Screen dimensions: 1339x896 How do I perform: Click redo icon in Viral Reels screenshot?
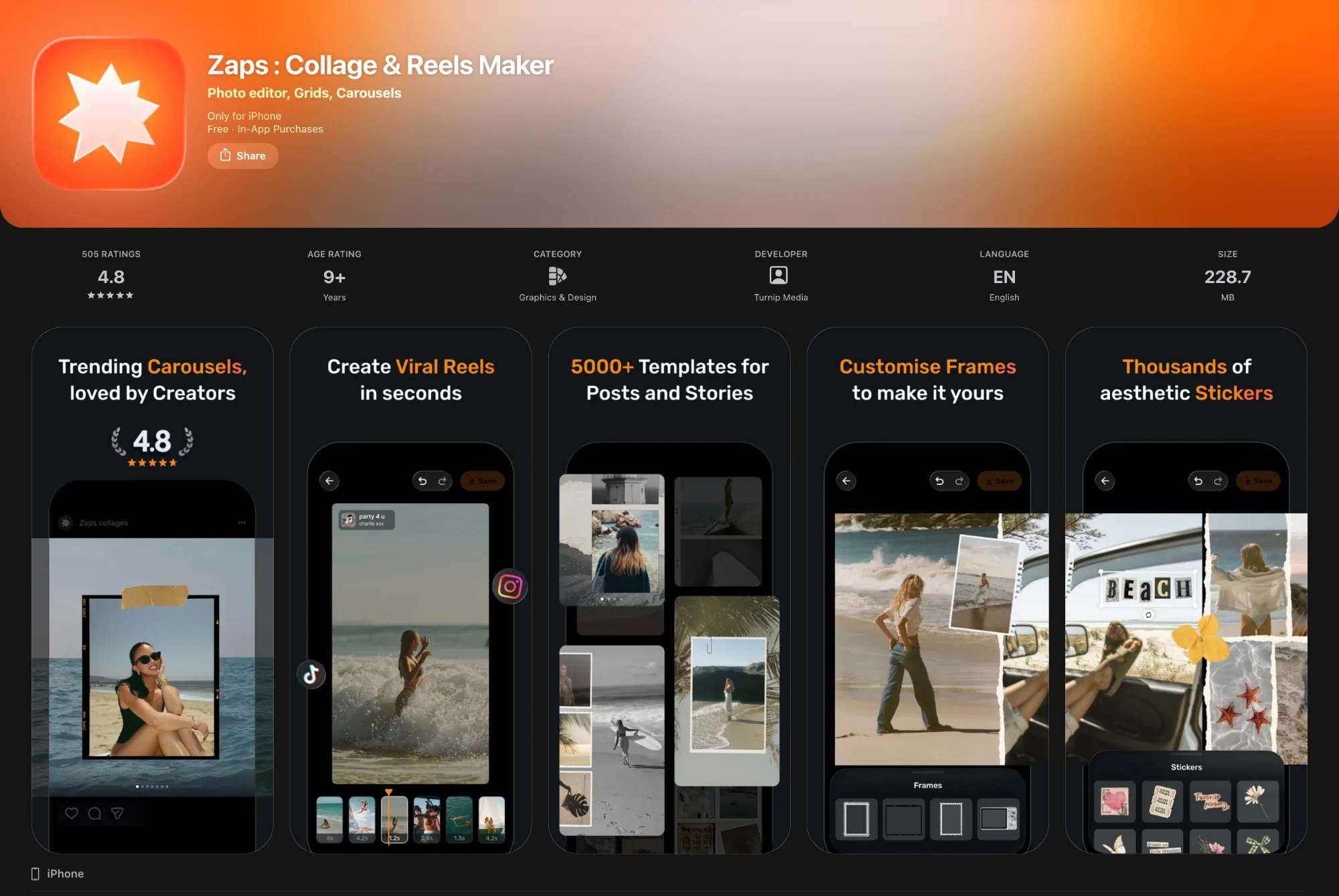point(443,480)
